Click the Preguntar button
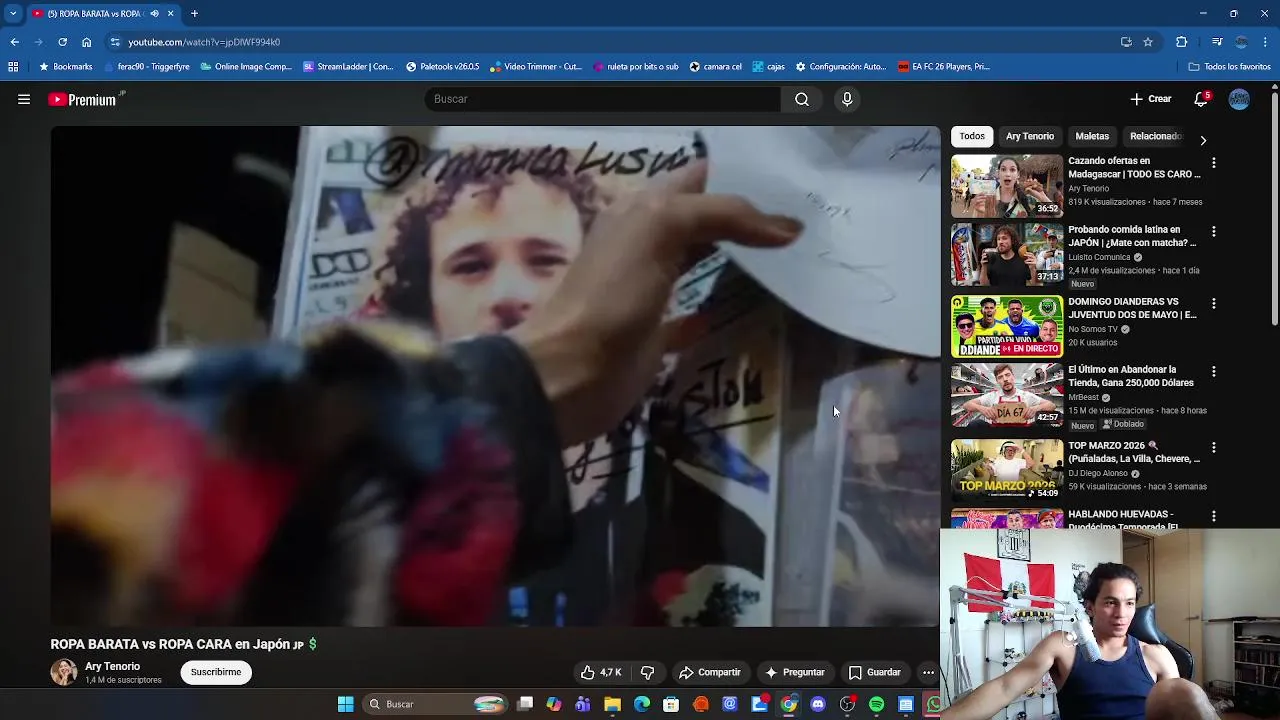1280x720 pixels. point(795,672)
